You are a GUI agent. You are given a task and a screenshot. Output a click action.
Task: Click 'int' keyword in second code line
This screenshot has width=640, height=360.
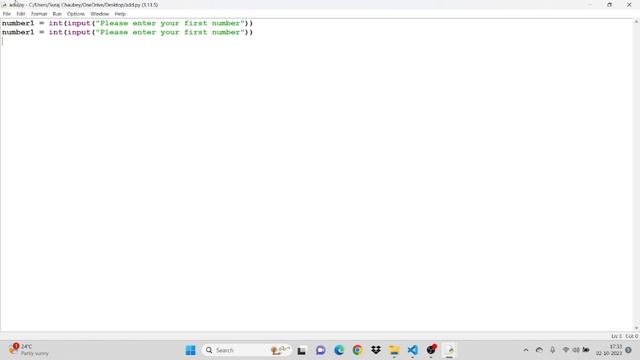56,32
